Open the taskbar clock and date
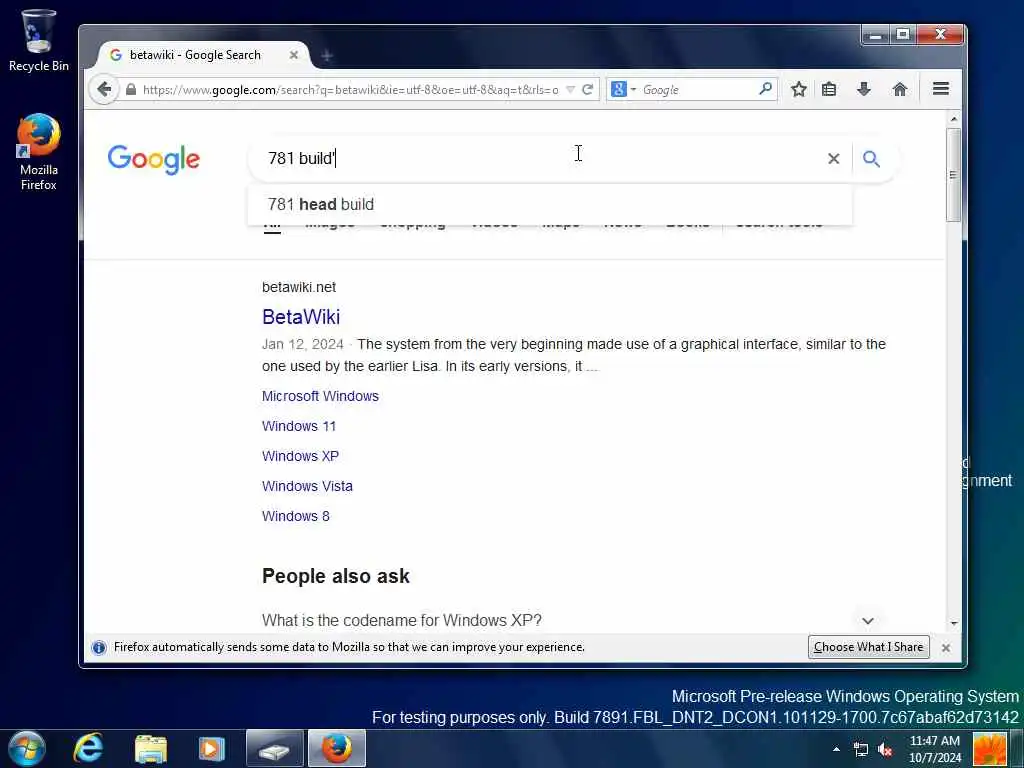 (x=935, y=749)
